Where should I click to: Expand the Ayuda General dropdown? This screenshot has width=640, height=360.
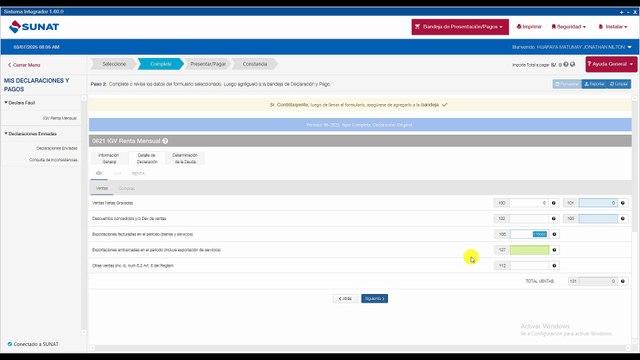pyautogui.click(x=611, y=64)
